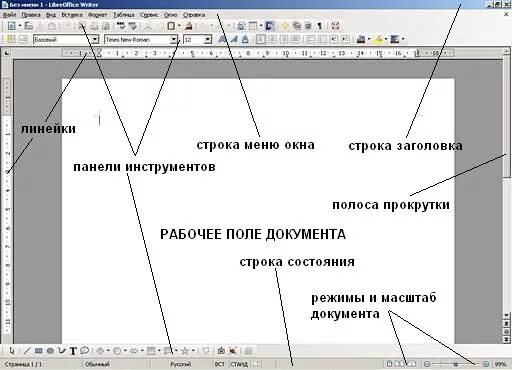The height and width of the screenshot is (370, 512).
Task: Toggle bulleted list icon
Action: 322,39
